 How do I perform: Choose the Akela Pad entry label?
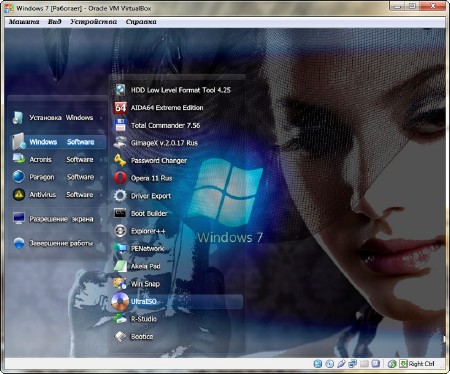pos(145,266)
